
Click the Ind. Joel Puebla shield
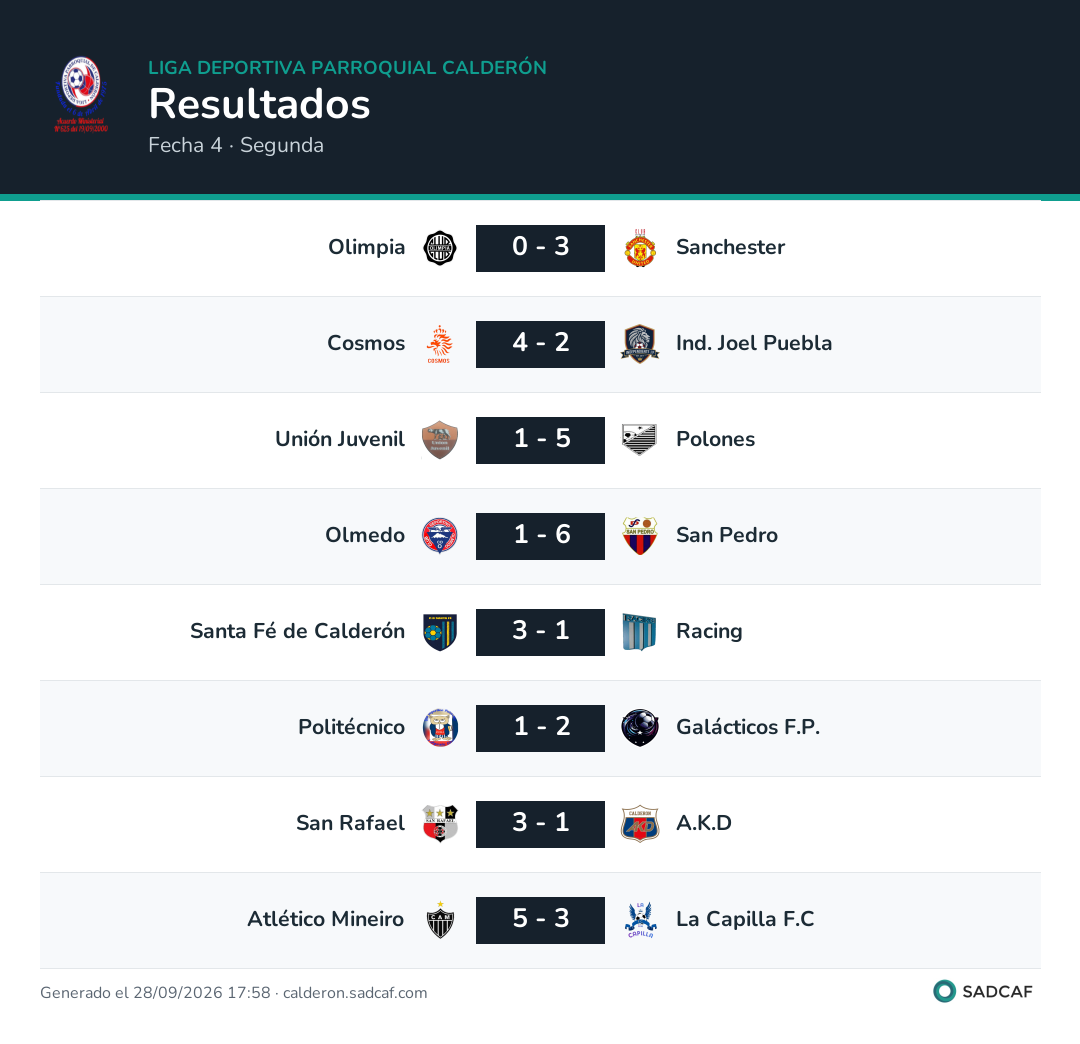[x=640, y=344]
